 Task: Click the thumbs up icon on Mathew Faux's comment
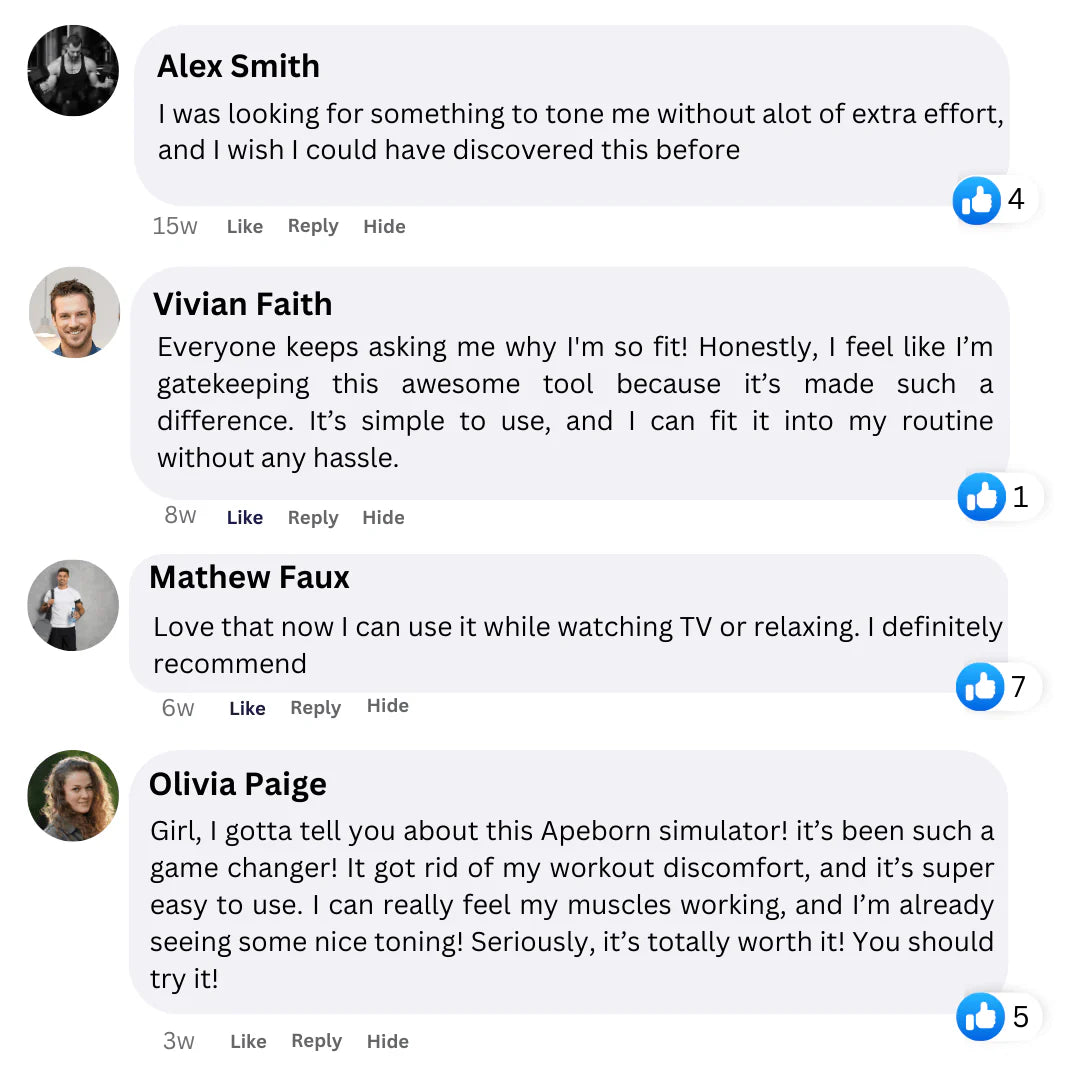click(980, 687)
